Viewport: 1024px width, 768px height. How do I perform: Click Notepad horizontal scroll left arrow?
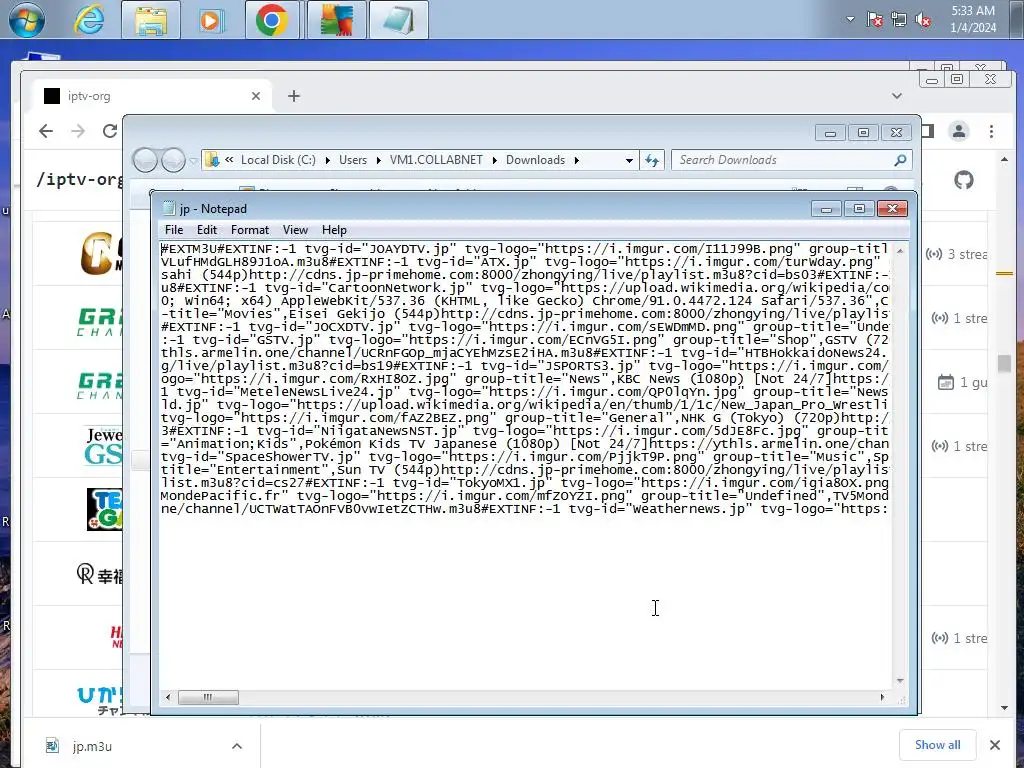coord(168,697)
